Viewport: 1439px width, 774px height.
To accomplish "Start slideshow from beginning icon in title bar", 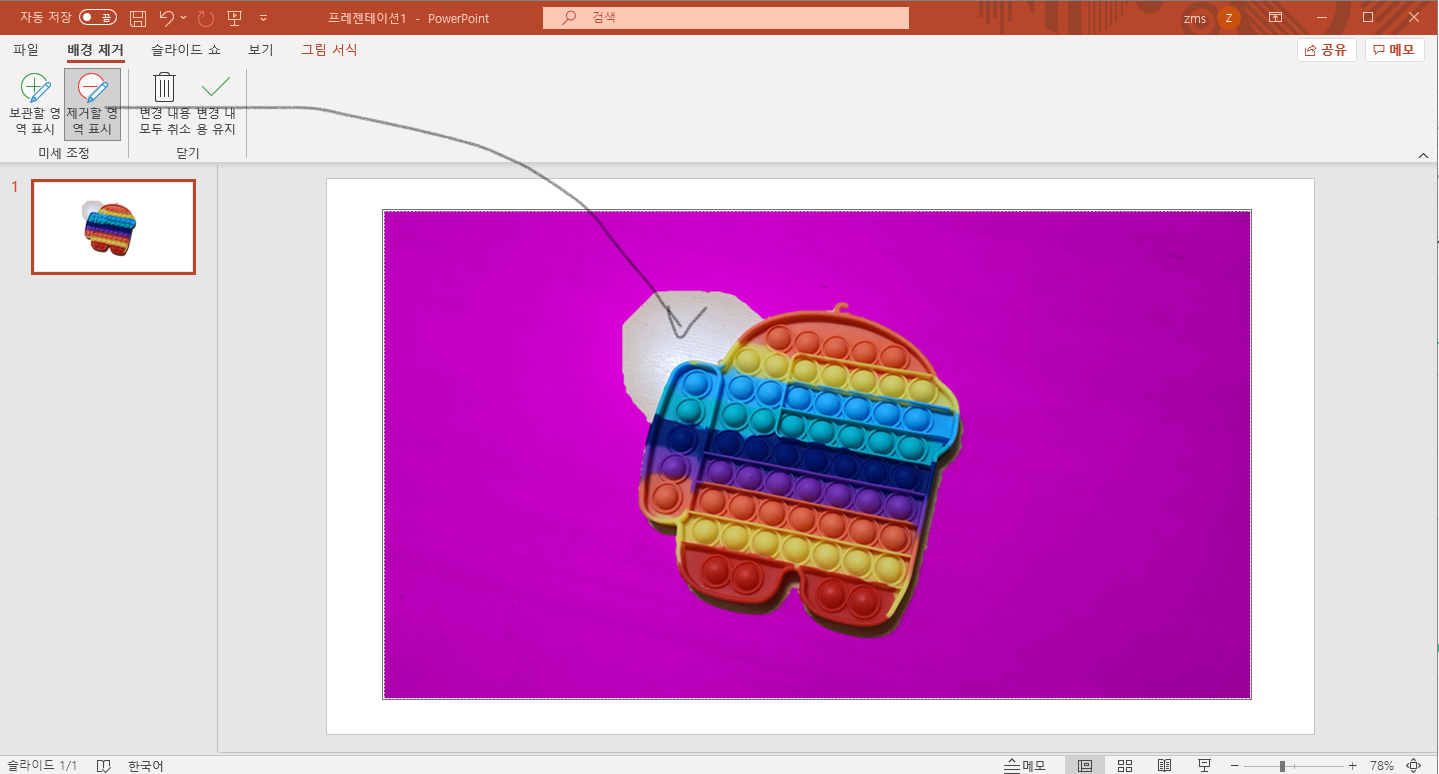I will 235,18.
